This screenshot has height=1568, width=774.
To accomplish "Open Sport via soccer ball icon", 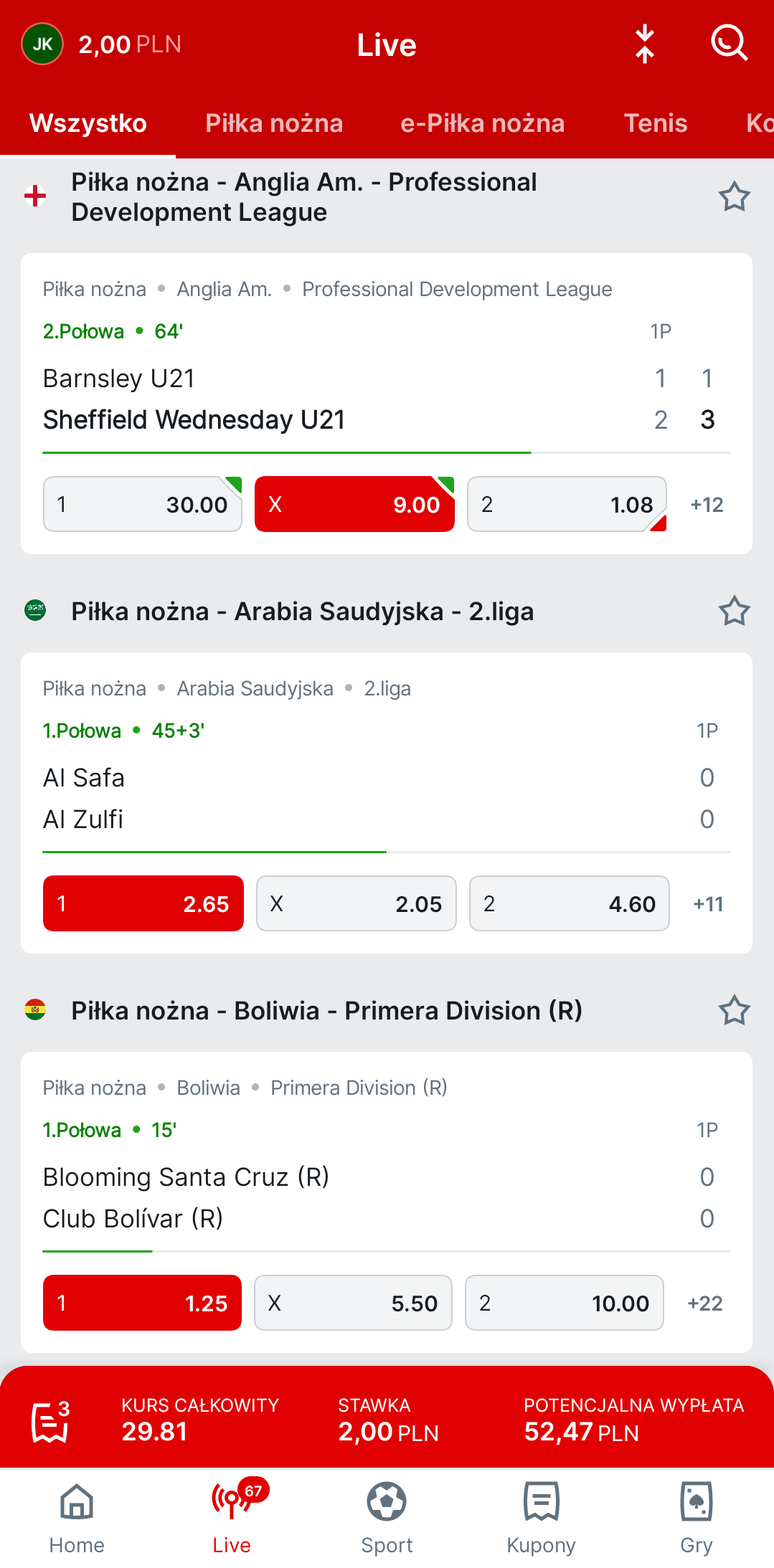I will [387, 1518].
